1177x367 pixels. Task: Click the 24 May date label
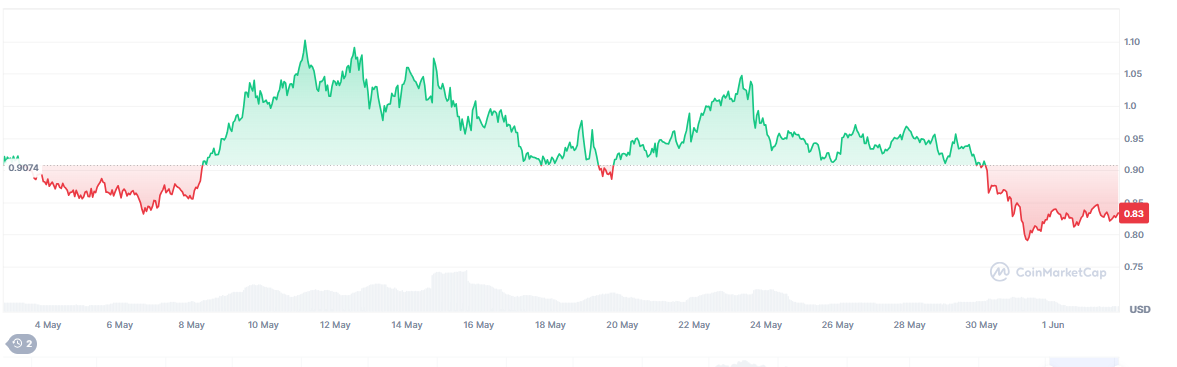coord(766,325)
